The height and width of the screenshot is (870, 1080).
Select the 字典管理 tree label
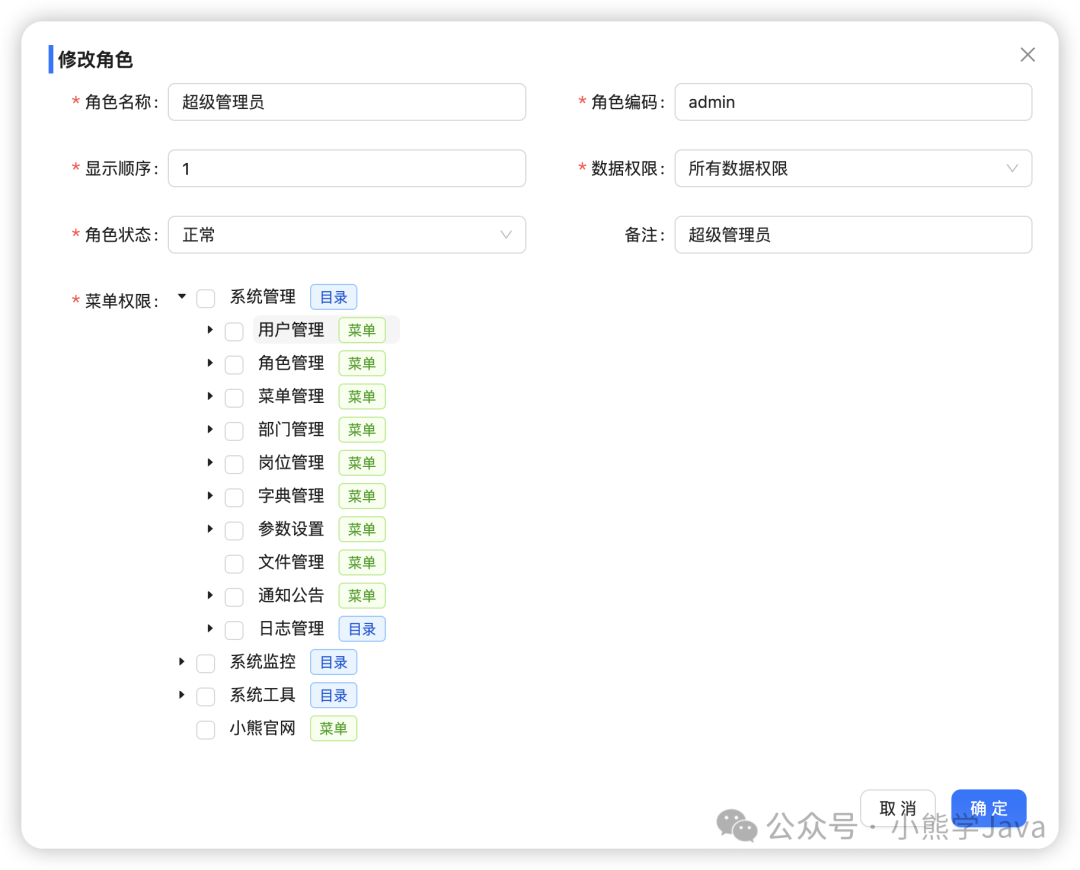point(291,495)
